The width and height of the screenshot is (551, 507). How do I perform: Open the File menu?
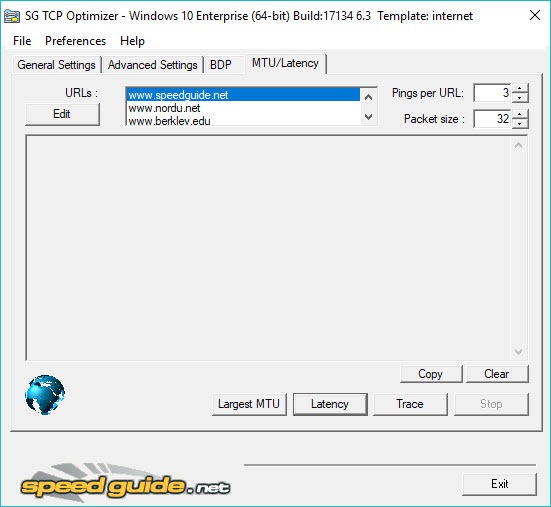click(22, 41)
